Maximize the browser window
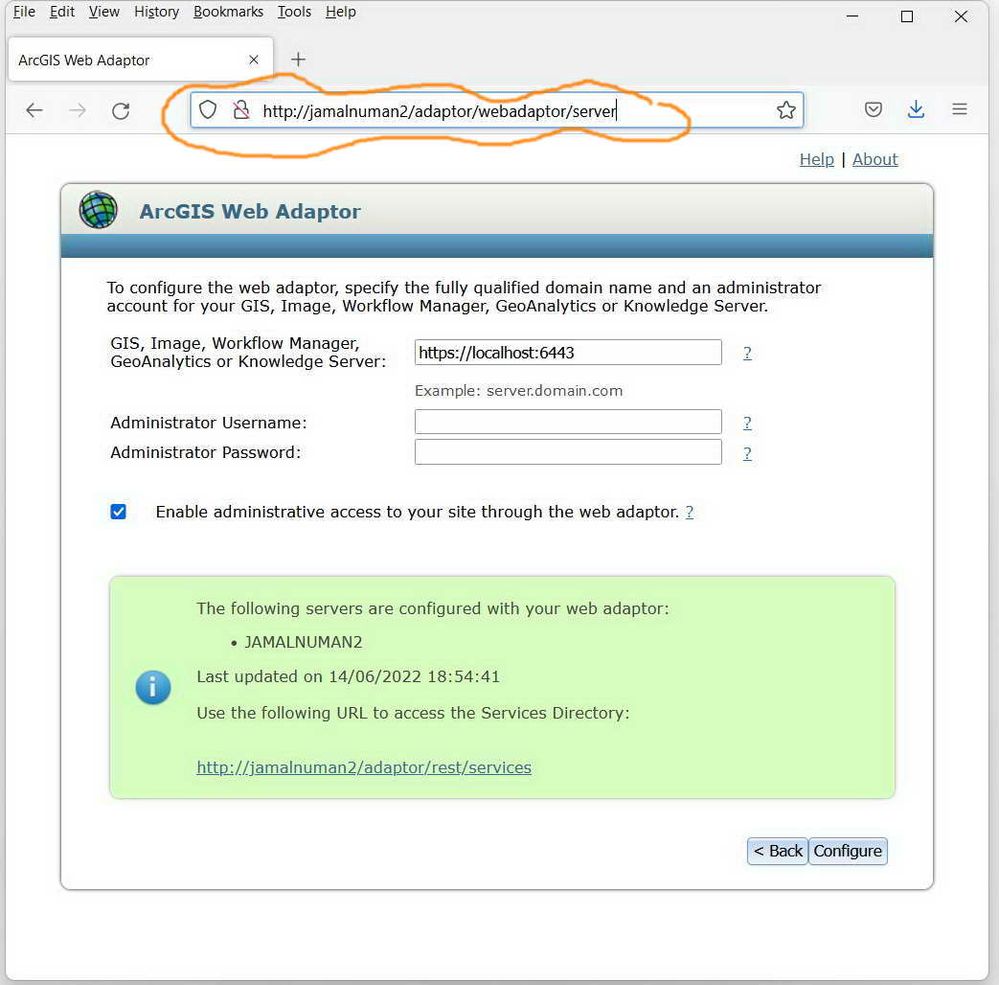999x985 pixels. [x=907, y=16]
